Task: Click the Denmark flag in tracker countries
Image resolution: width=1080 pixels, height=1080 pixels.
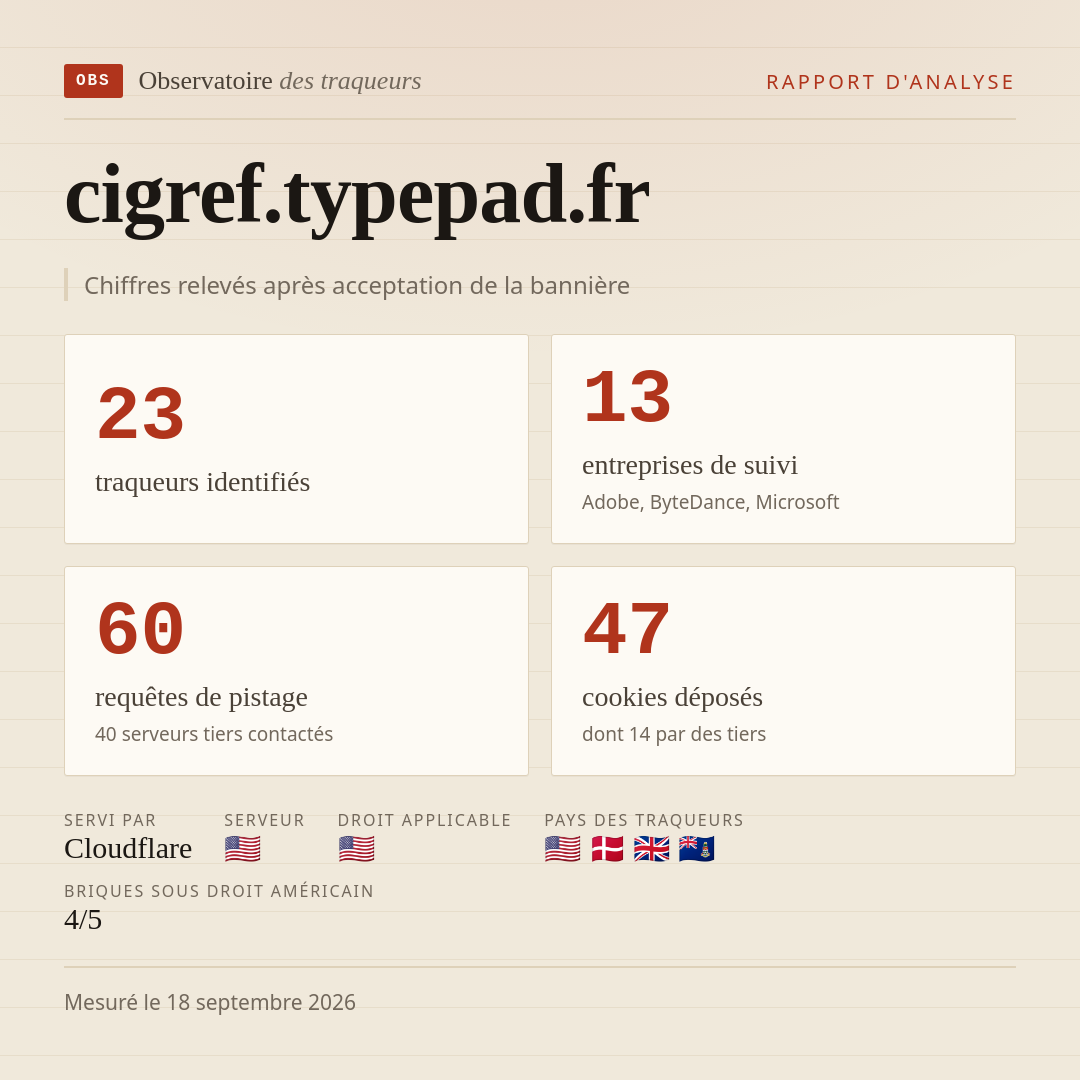Action: (x=607, y=849)
